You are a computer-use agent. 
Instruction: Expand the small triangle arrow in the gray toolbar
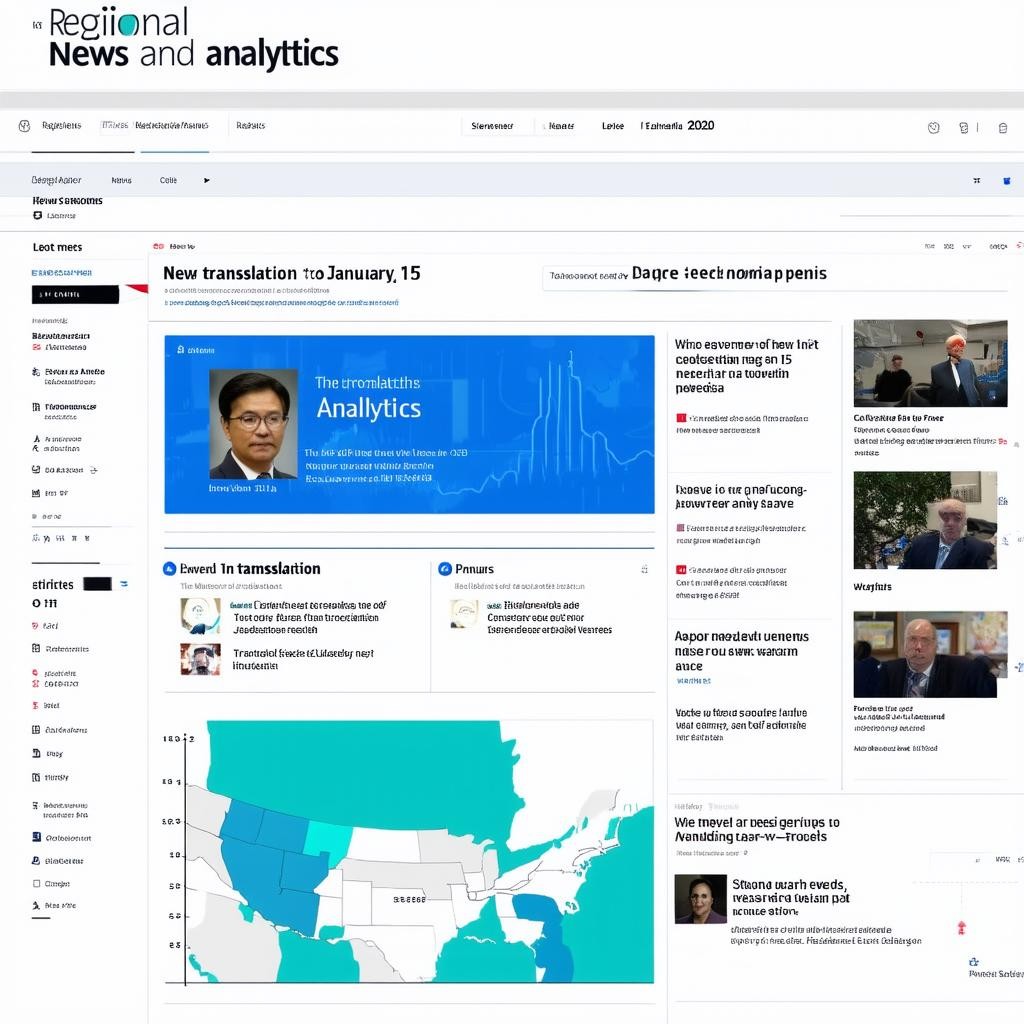[x=207, y=181]
